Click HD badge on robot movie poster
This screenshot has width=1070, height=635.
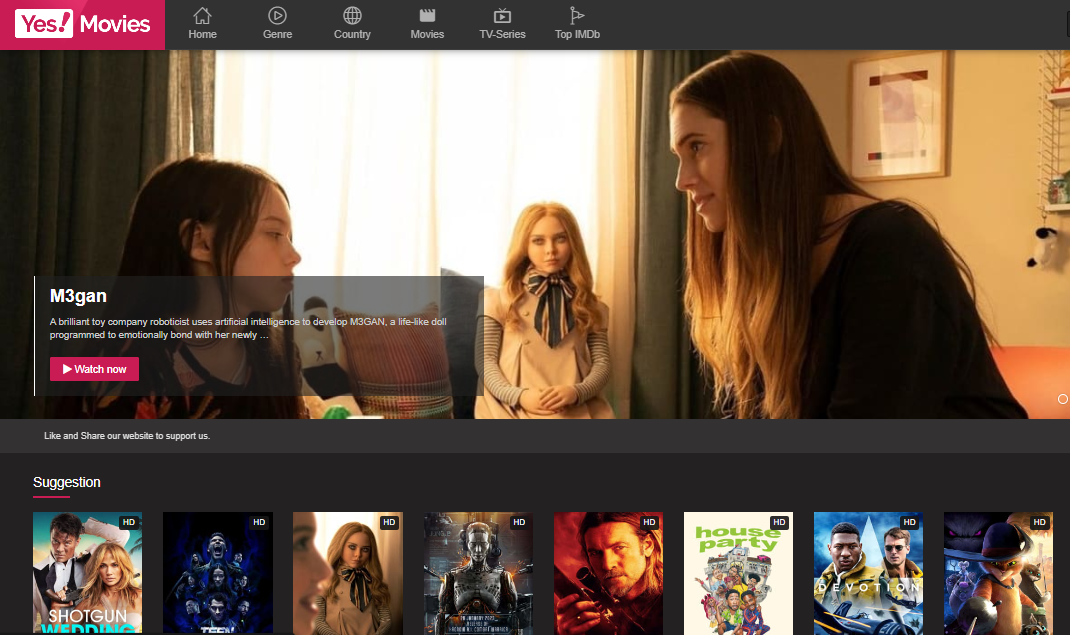point(519,522)
